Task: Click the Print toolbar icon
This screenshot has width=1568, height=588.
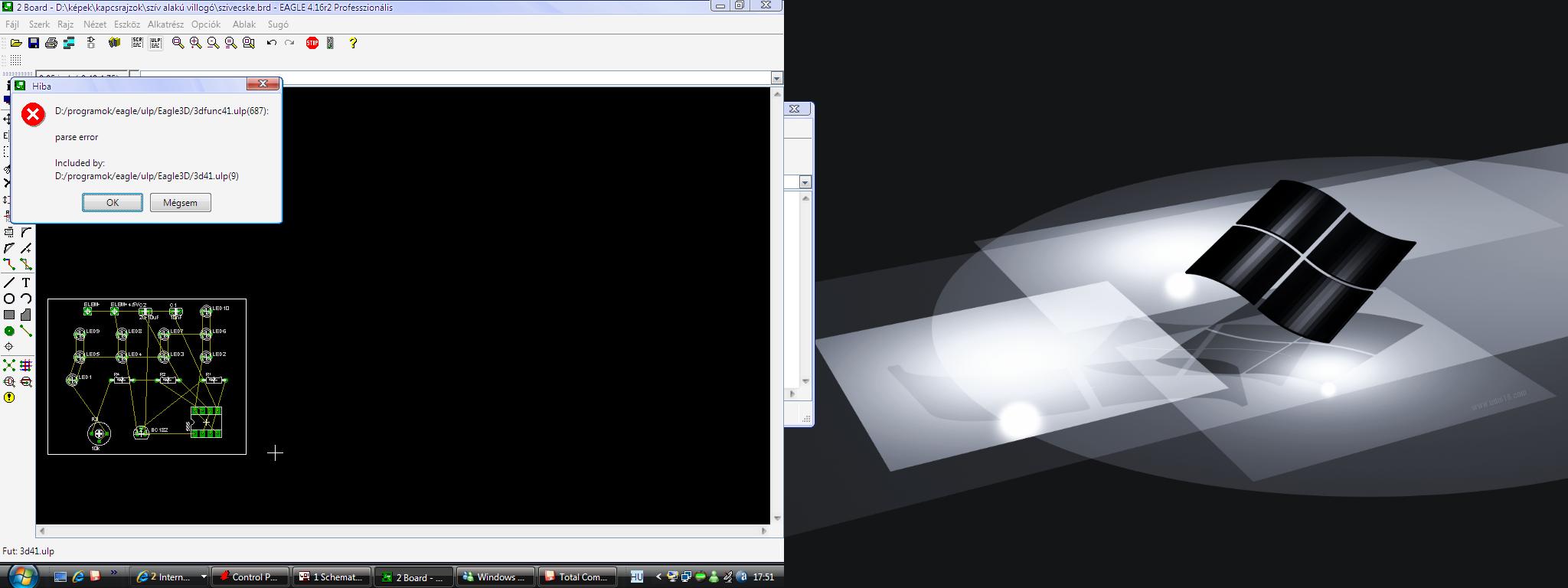Action: pos(51,43)
